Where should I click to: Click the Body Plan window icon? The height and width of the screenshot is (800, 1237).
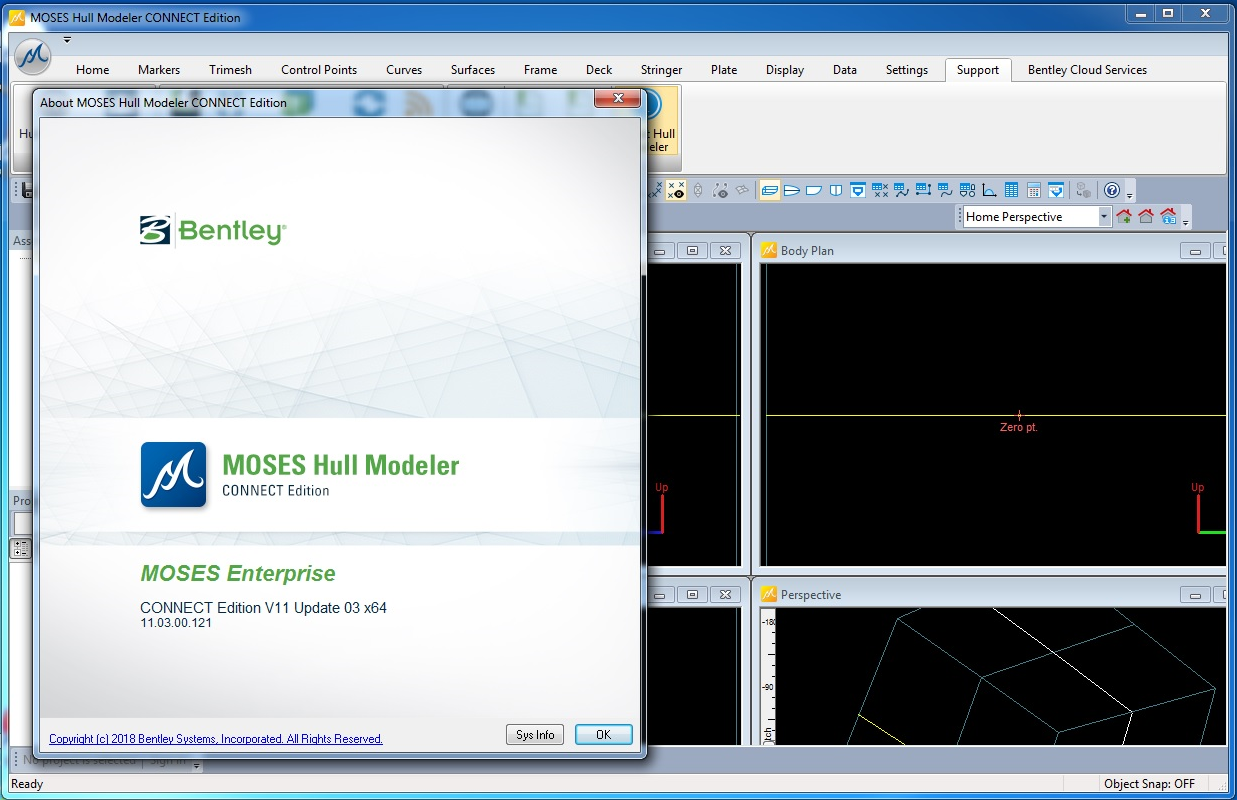coord(769,250)
